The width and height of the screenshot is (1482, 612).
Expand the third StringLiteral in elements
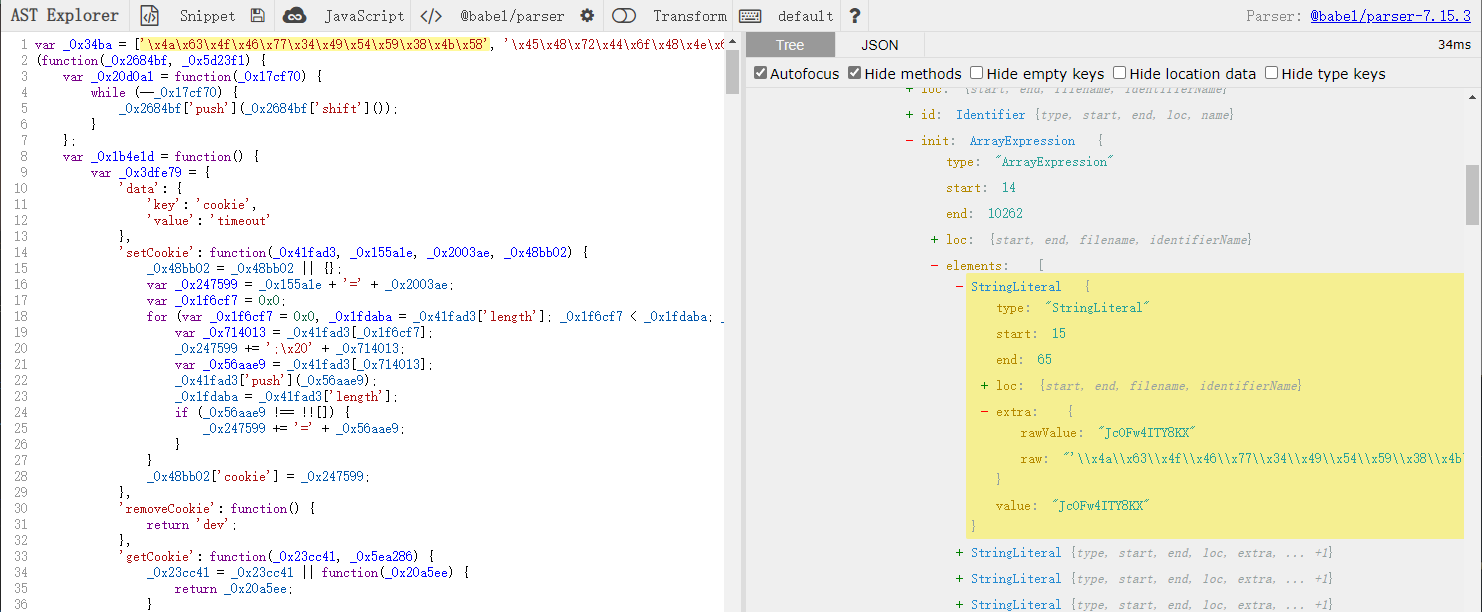(x=960, y=578)
